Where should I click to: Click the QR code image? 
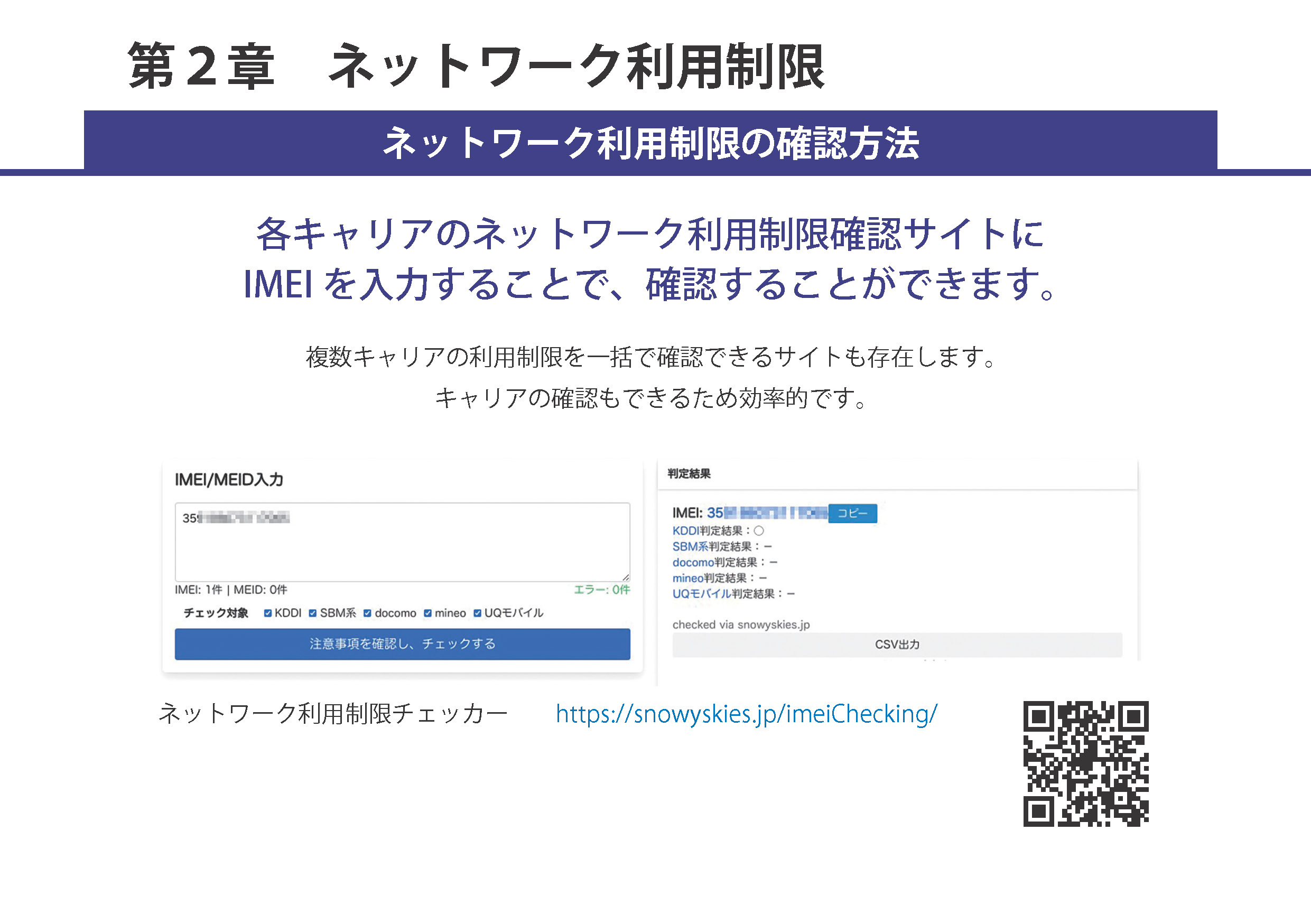(1085, 763)
